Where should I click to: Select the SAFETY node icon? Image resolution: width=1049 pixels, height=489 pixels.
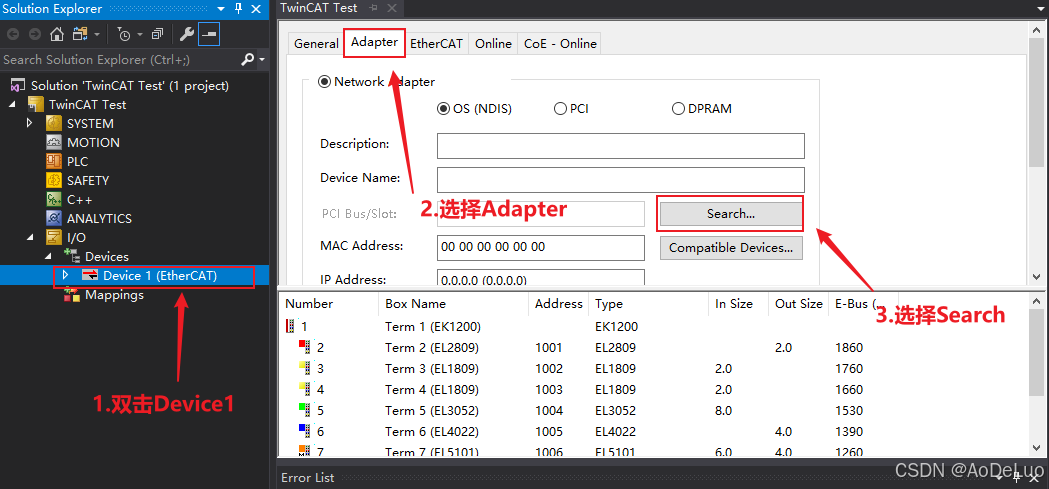click(54, 181)
